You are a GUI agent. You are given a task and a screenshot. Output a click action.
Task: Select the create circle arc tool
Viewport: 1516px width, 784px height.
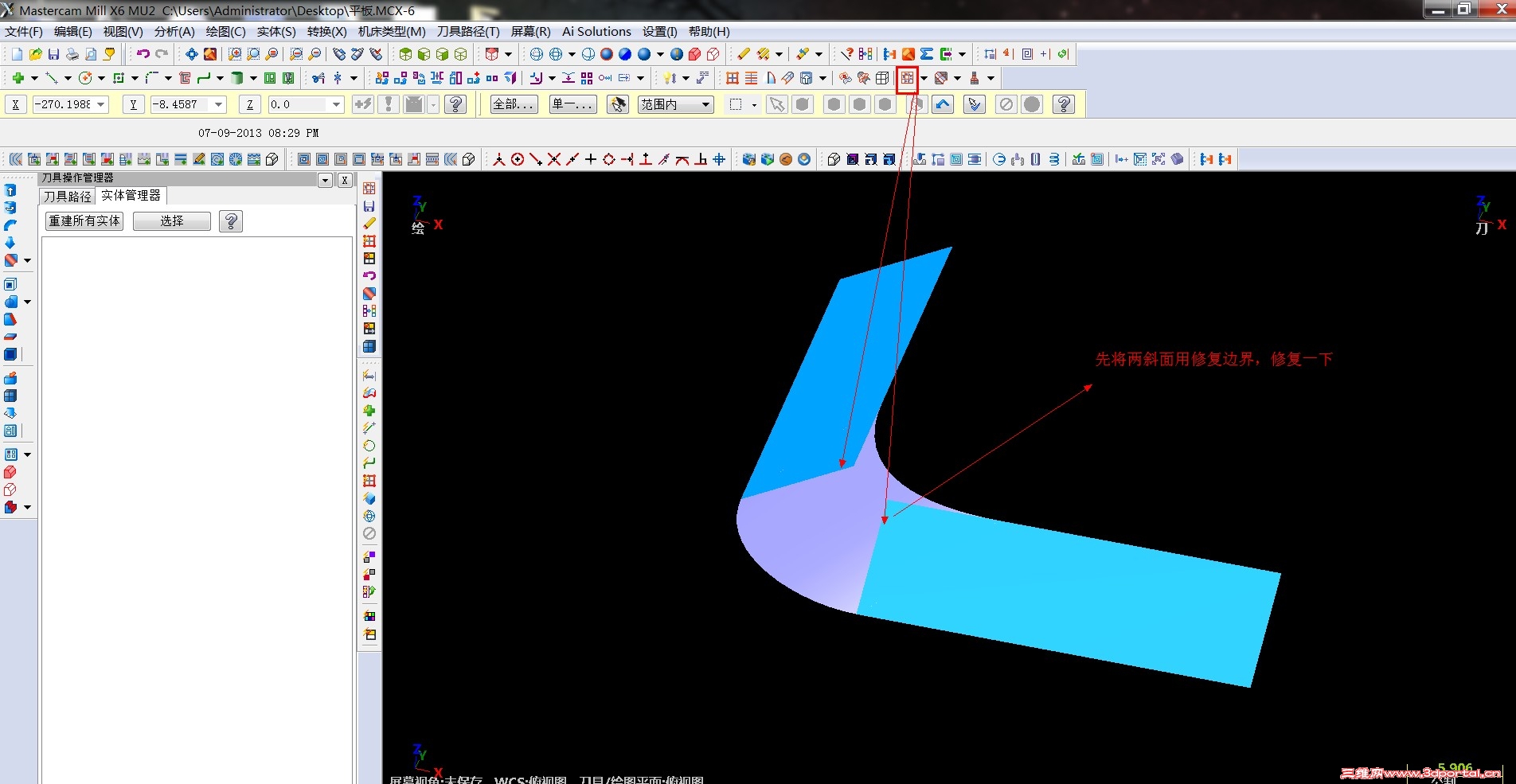point(85,78)
